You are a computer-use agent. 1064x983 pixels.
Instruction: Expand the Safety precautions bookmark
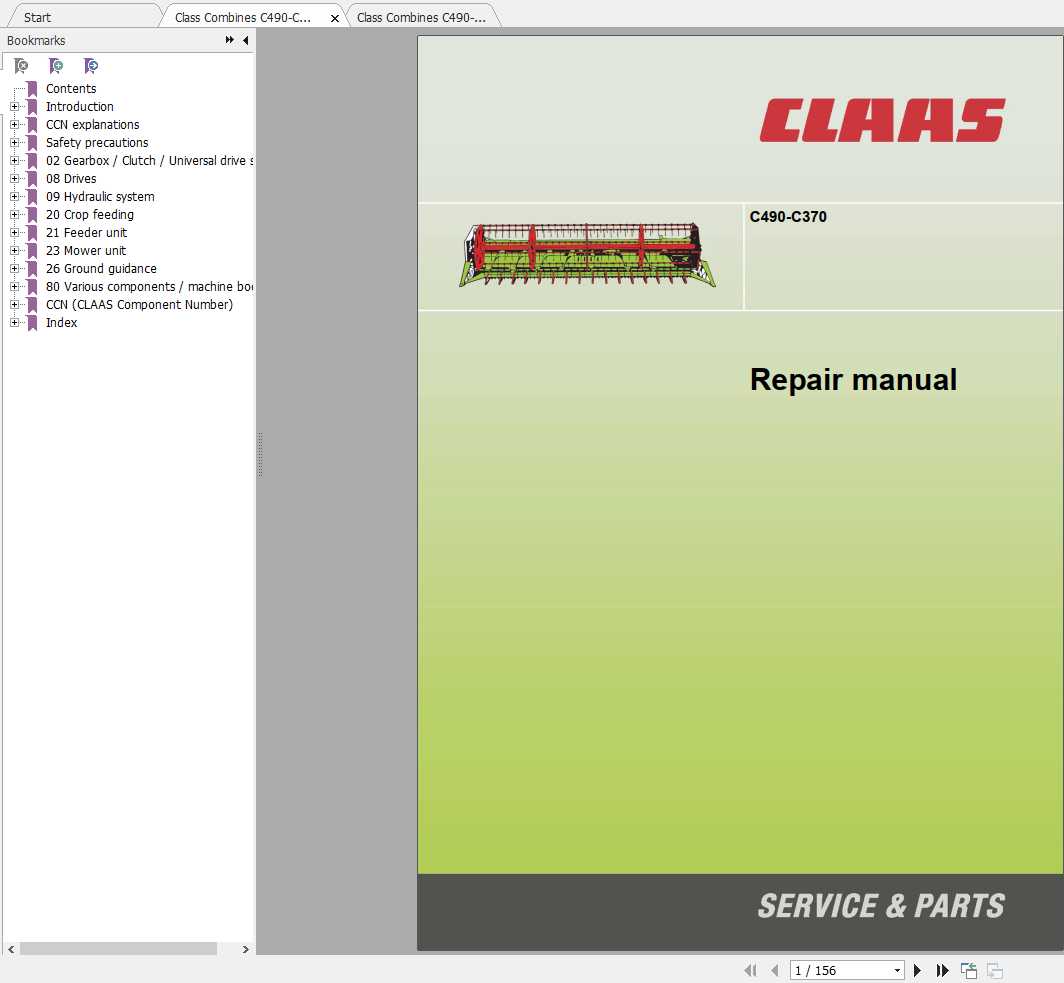tap(14, 142)
